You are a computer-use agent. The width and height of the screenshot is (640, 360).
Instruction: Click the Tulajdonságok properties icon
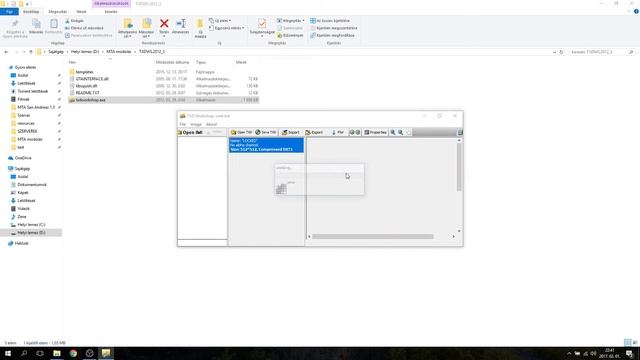(262, 23)
